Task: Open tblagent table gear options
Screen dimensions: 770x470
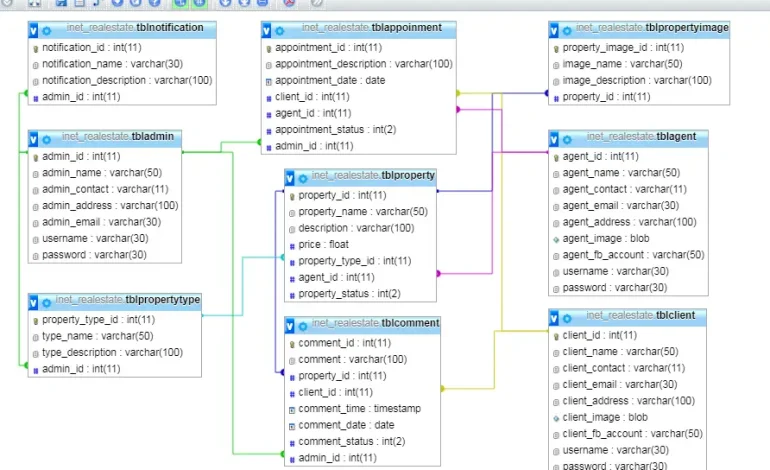Action: point(567,140)
